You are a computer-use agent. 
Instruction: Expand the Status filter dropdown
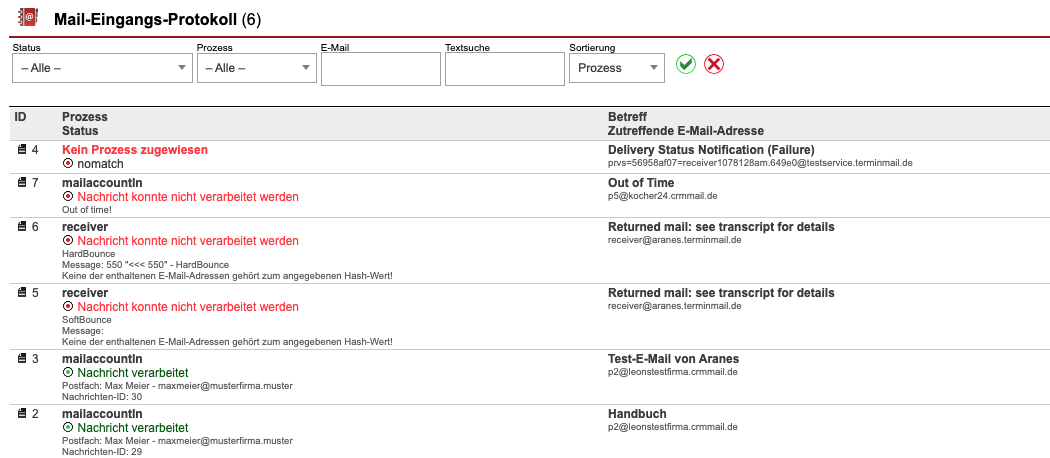click(102, 68)
